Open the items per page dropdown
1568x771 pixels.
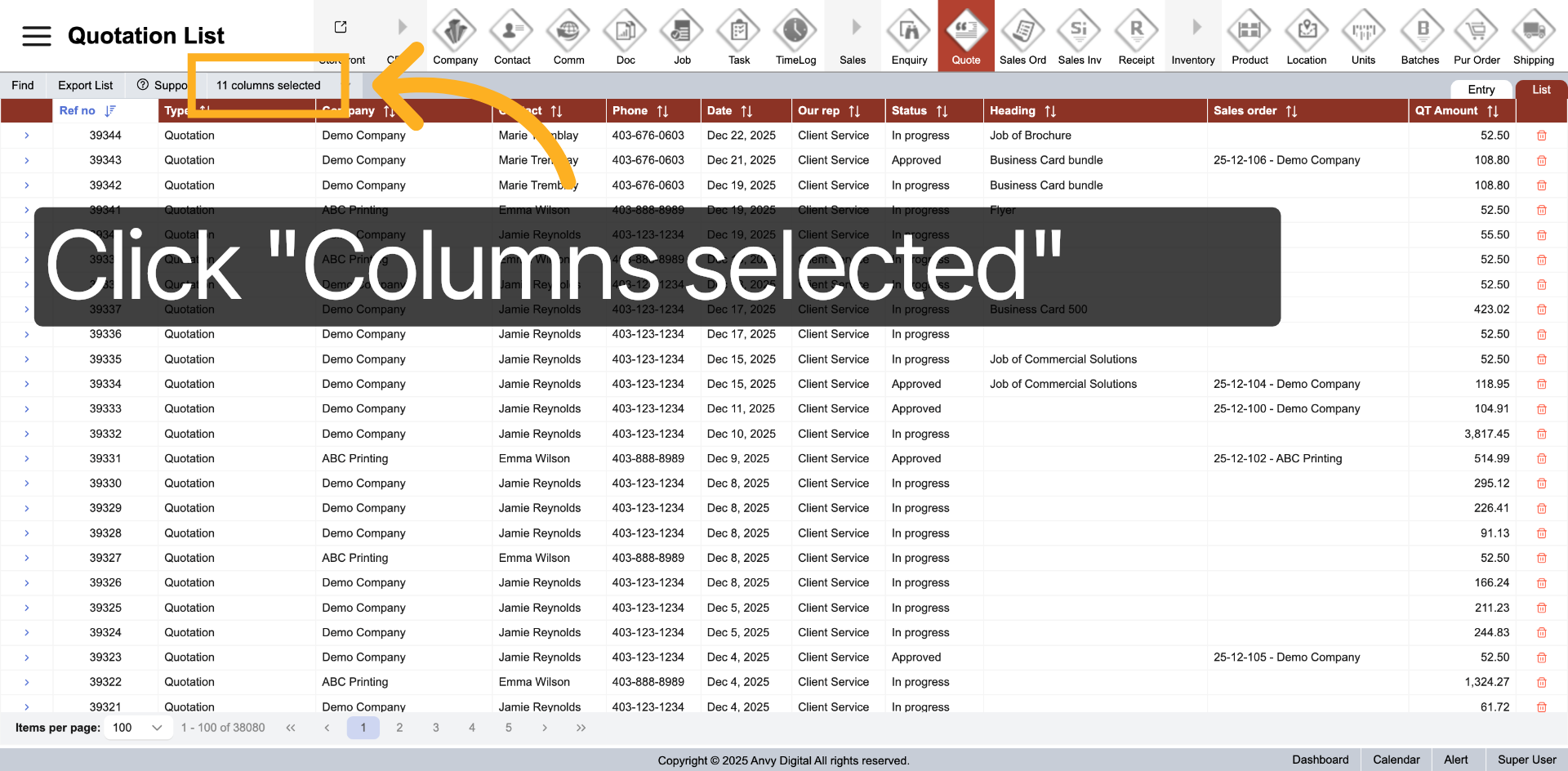(138, 728)
